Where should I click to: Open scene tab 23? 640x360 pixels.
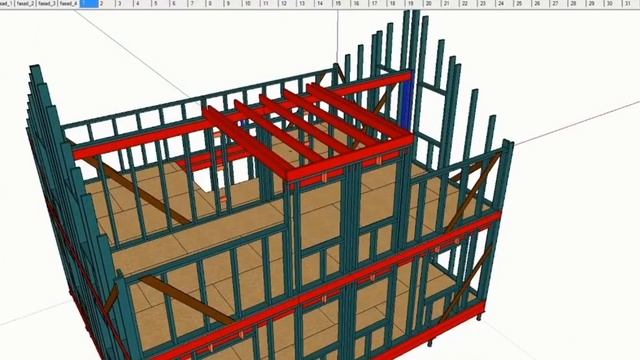tap(487, 4)
